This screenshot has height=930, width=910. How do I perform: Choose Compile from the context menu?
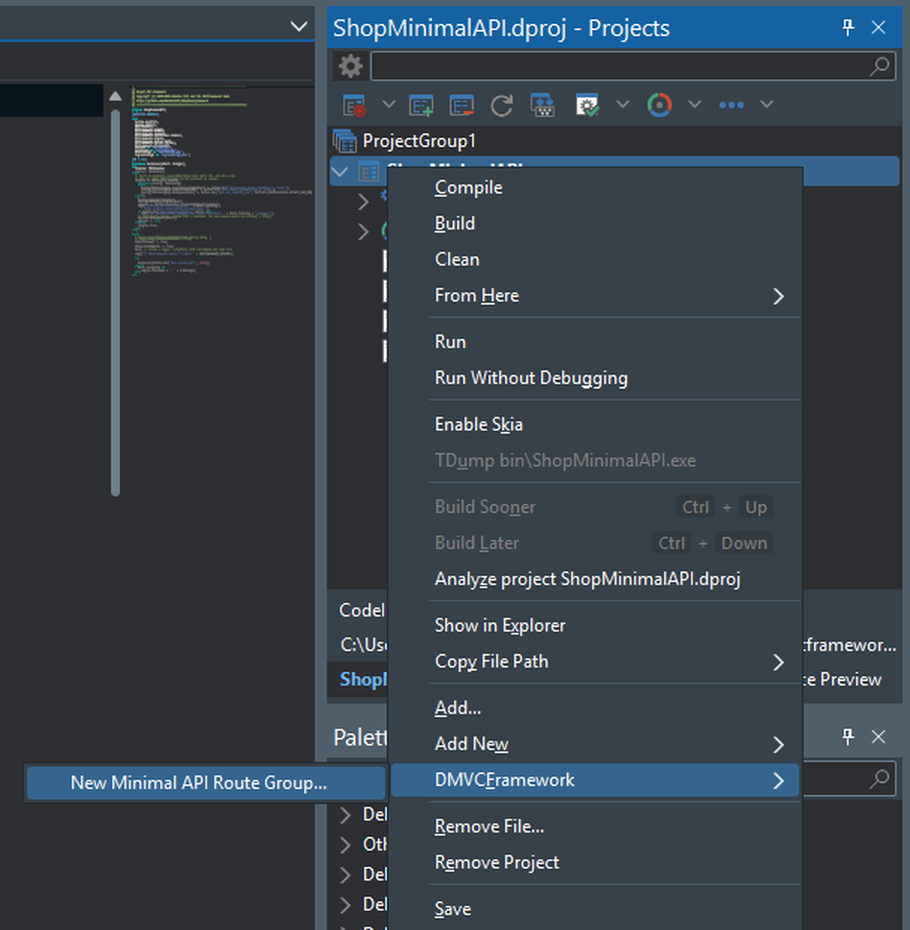pos(595,187)
